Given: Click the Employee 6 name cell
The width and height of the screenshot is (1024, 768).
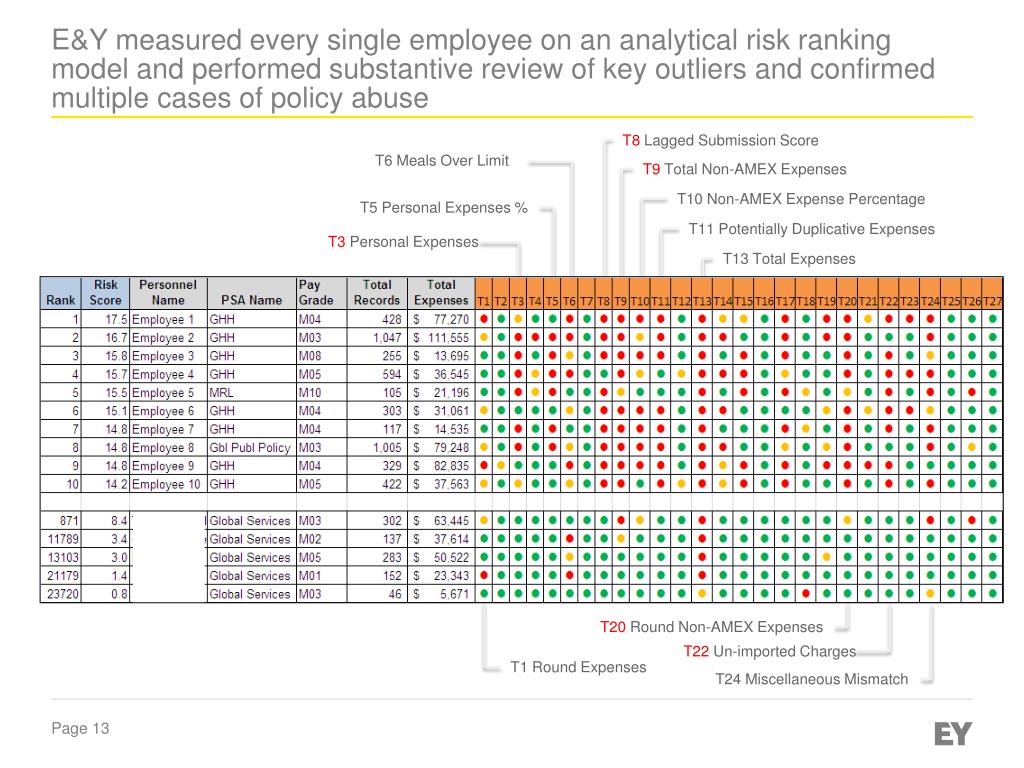Looking at the screenshot, I should tap(168, 411).
